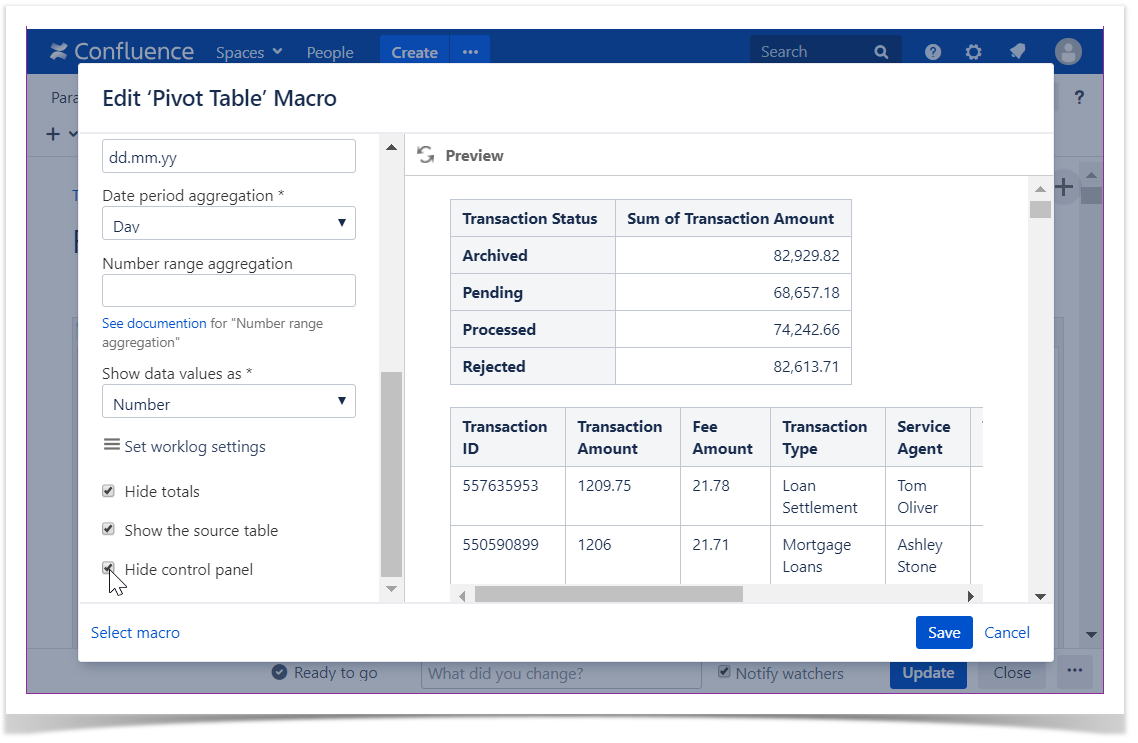This screenshot has width=1138, height=743.
Task: Toggle Show the source table checkbox
Action: click(109, 530)
